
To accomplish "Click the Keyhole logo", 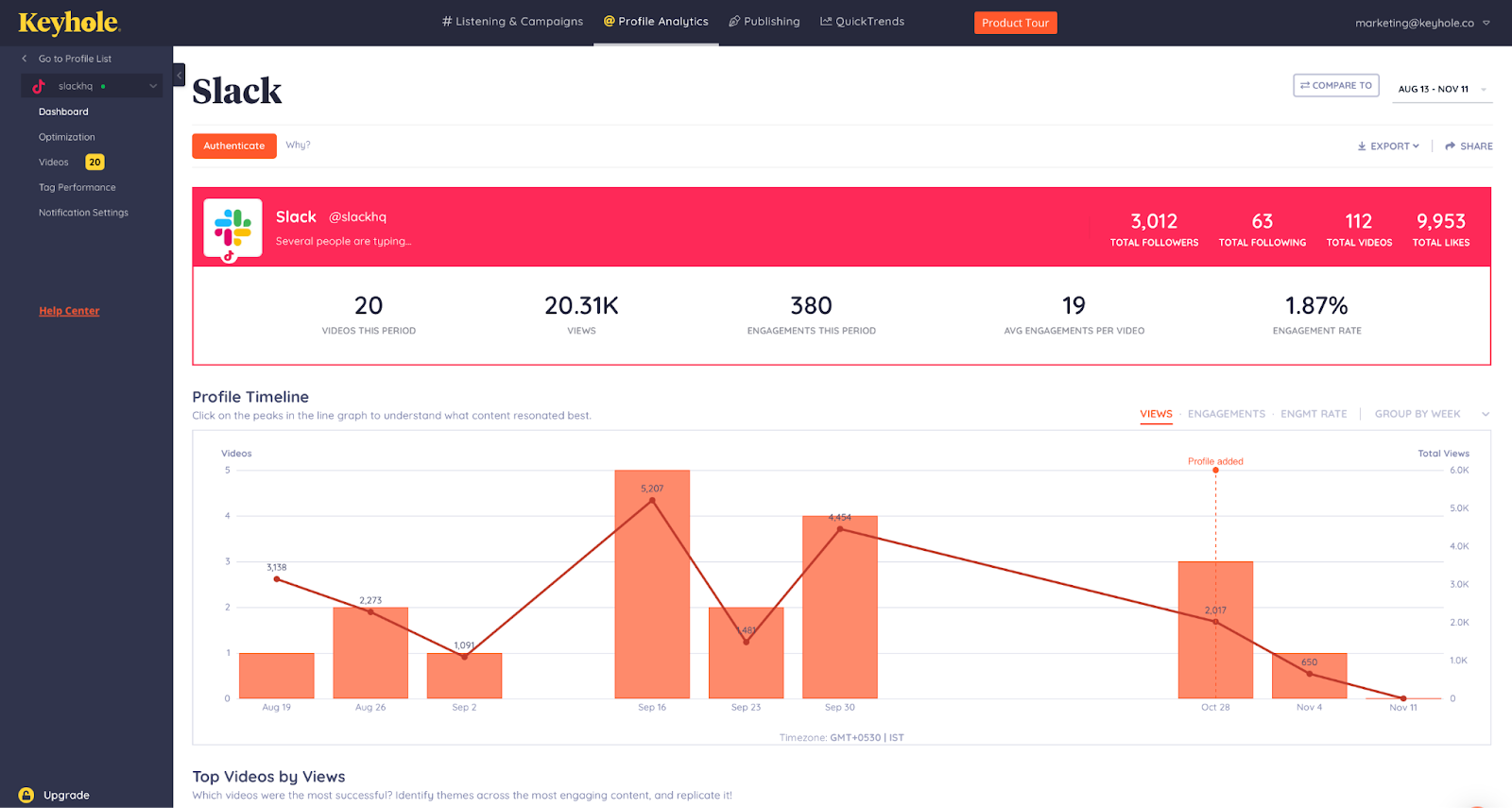I will point(69,23).
